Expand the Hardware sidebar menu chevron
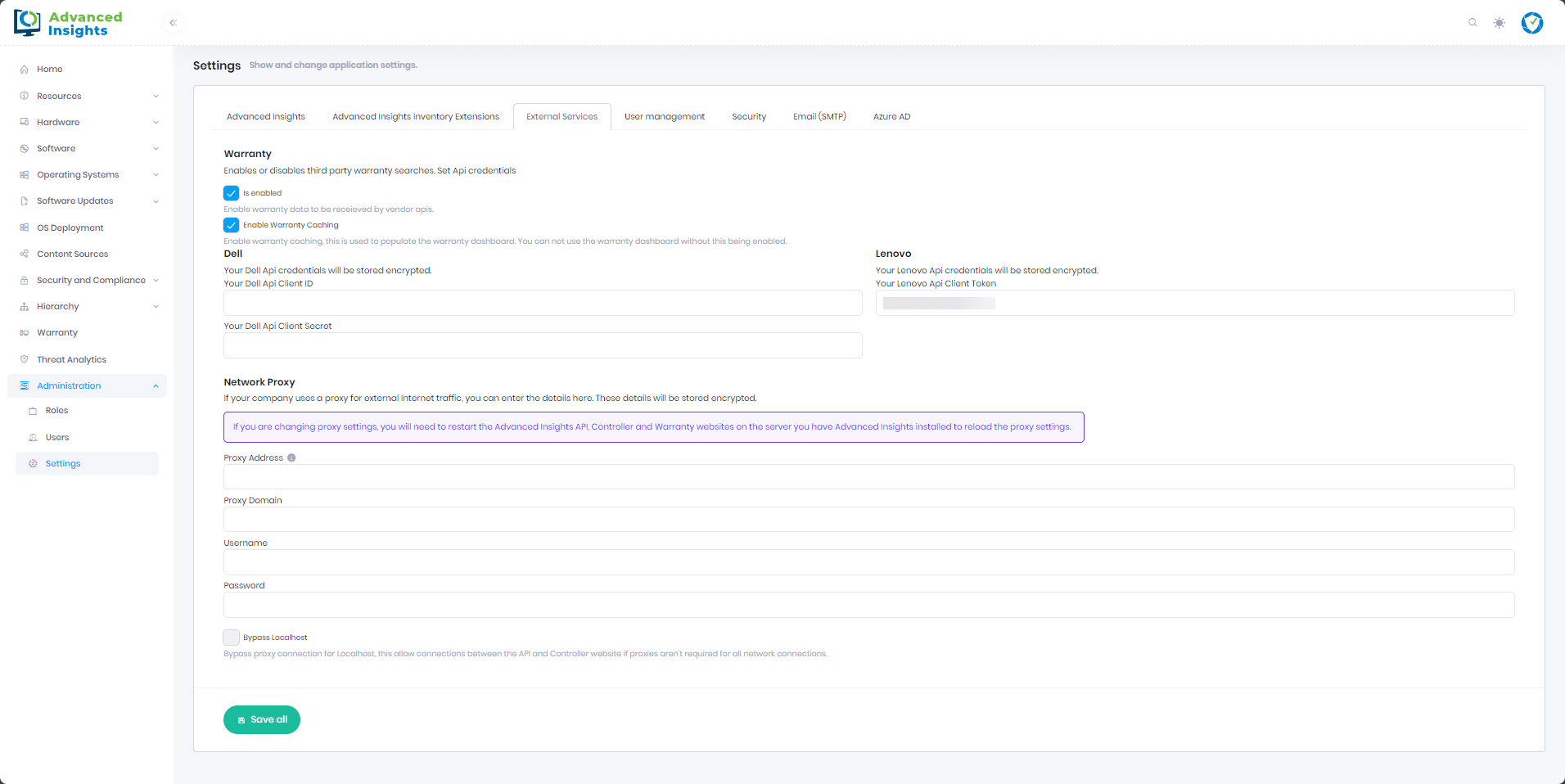This screenshot has height=784, width=1565. [x=156, y=123]
